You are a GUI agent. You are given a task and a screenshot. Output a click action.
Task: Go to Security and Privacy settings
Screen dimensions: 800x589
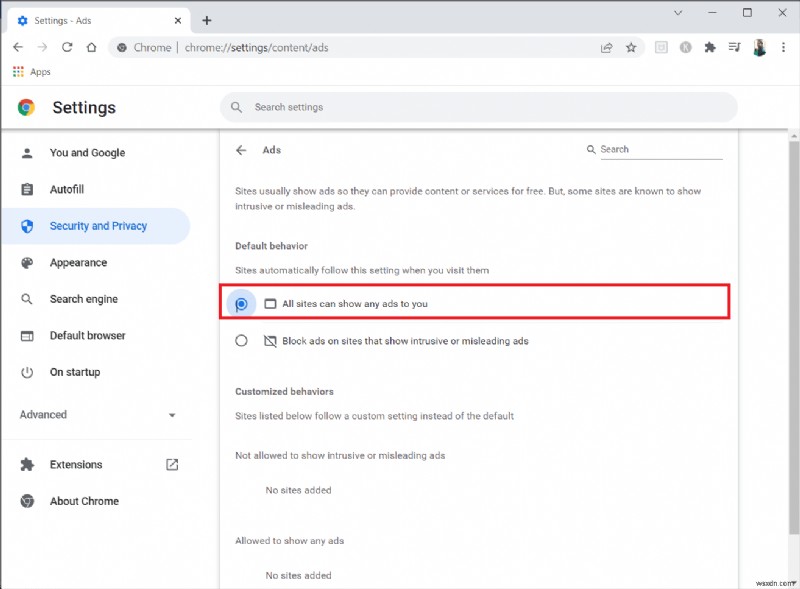(98, 226)
